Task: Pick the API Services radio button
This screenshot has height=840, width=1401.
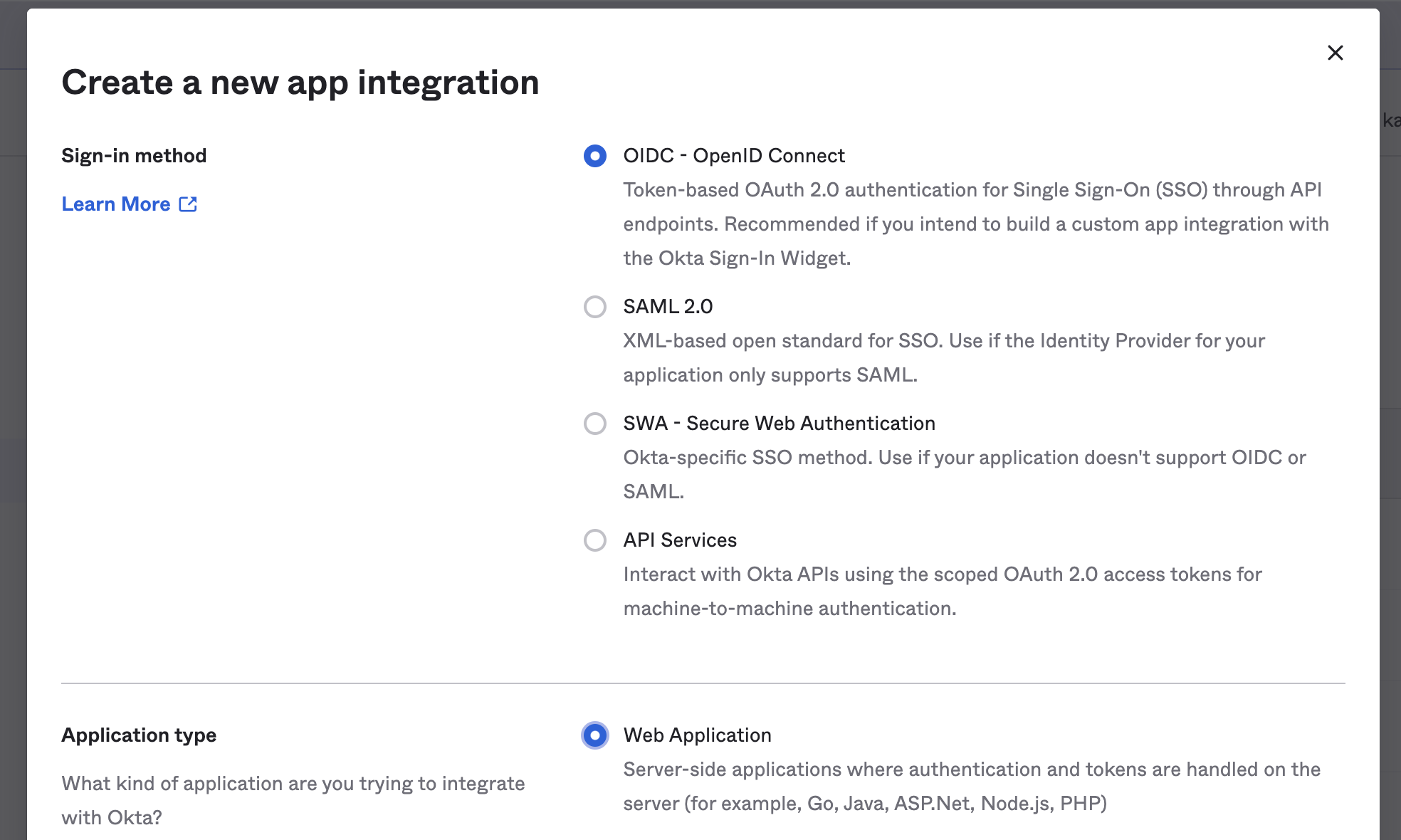Action: click(x=594, y=540)
